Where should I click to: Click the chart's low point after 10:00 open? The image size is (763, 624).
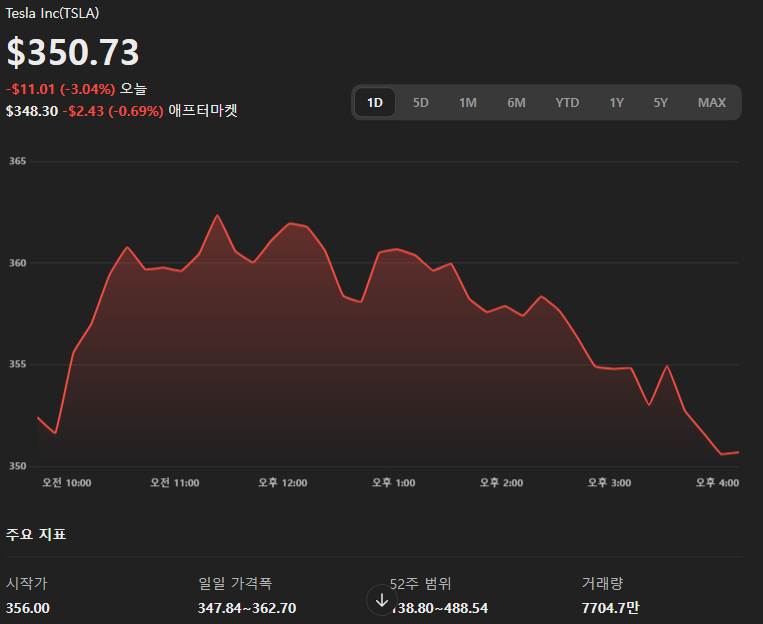tap(55, 433)
